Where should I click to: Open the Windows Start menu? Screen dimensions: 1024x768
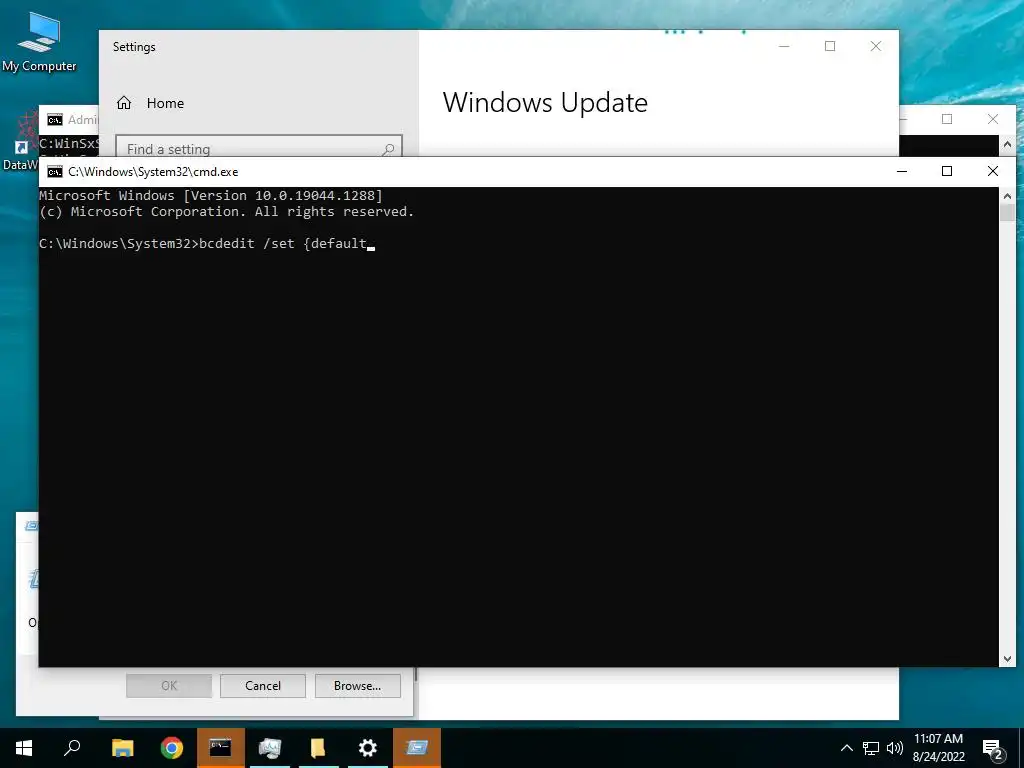point(24,748)
